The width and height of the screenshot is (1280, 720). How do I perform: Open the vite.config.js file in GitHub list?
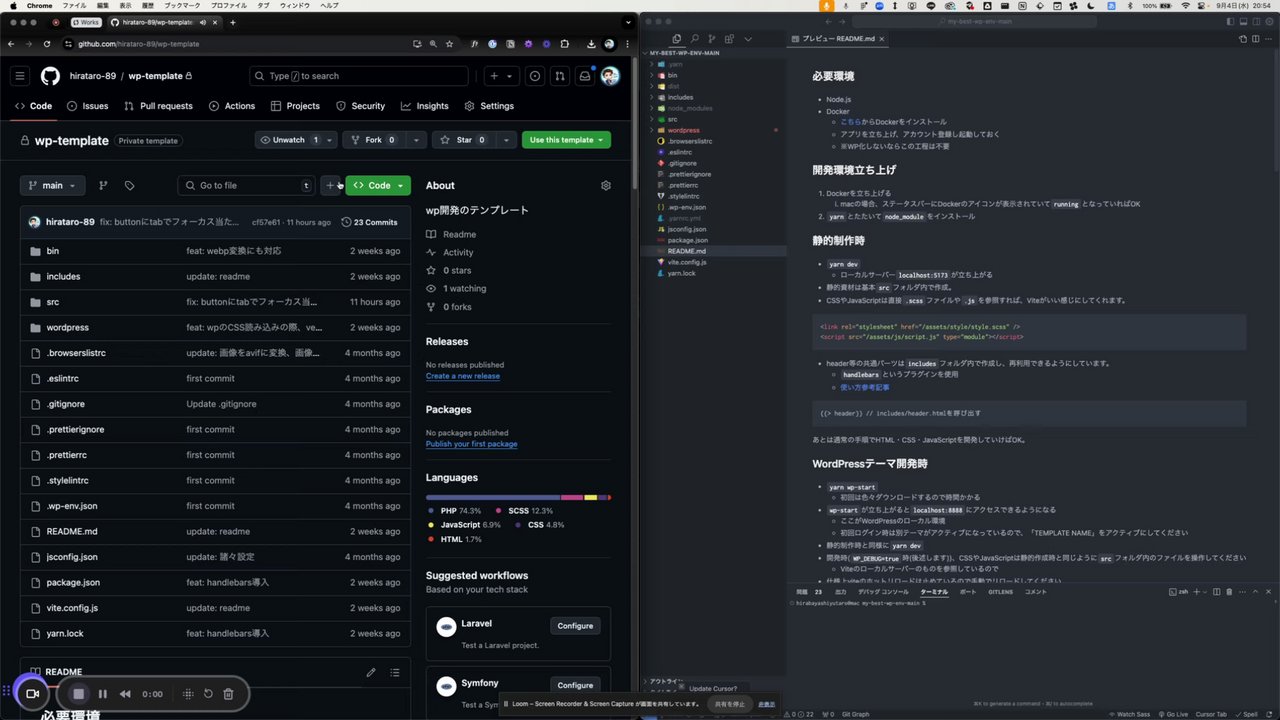click(72, 608)
